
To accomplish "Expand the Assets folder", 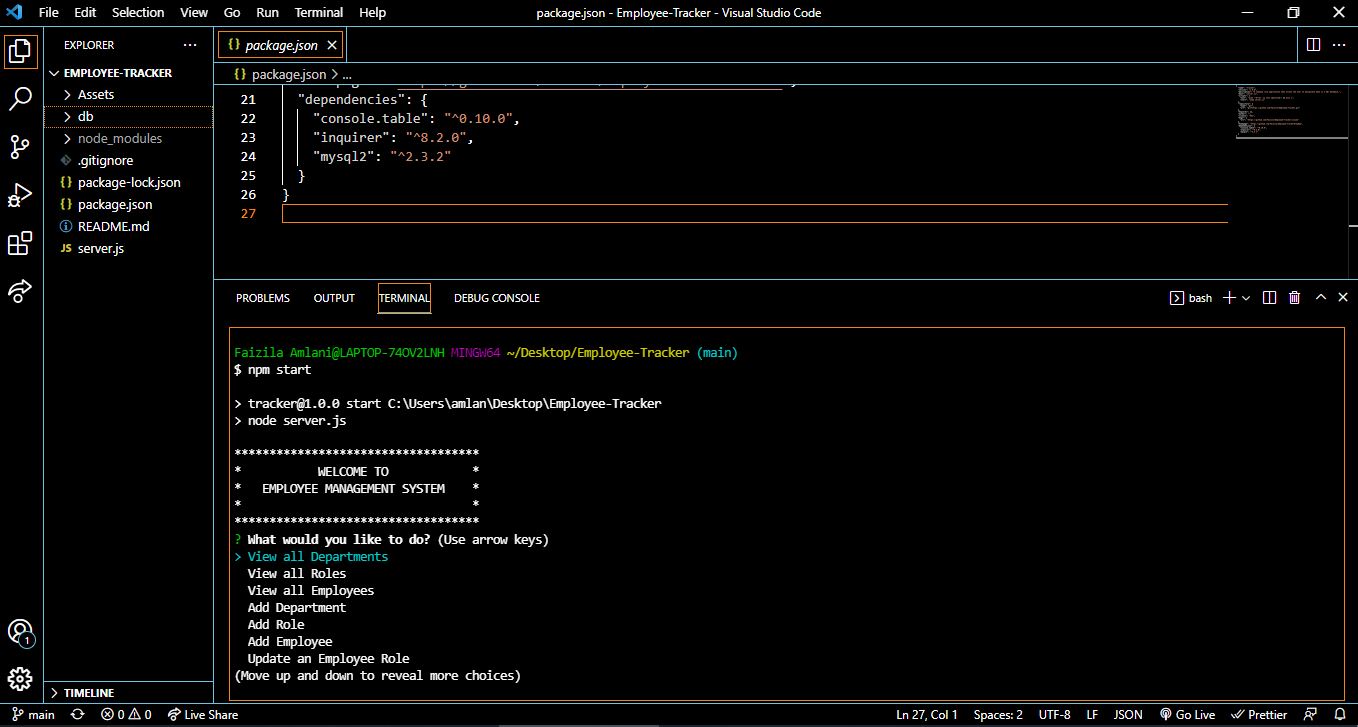I will [x=95, y=94].
